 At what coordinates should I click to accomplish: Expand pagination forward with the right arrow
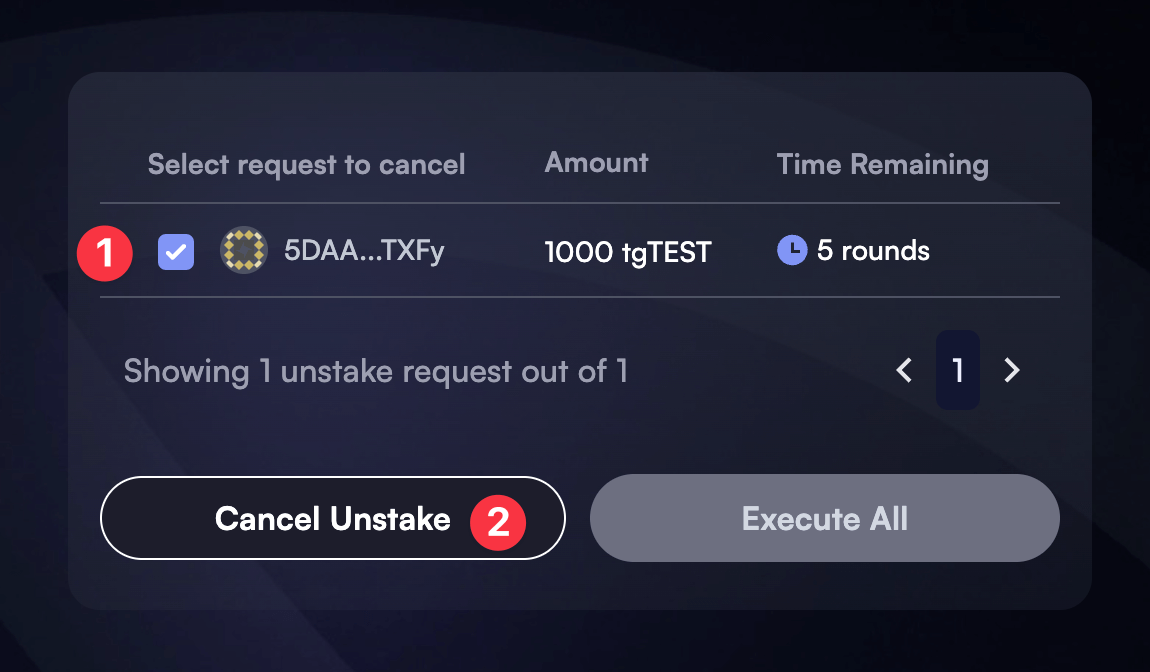tap(1011, 370)
